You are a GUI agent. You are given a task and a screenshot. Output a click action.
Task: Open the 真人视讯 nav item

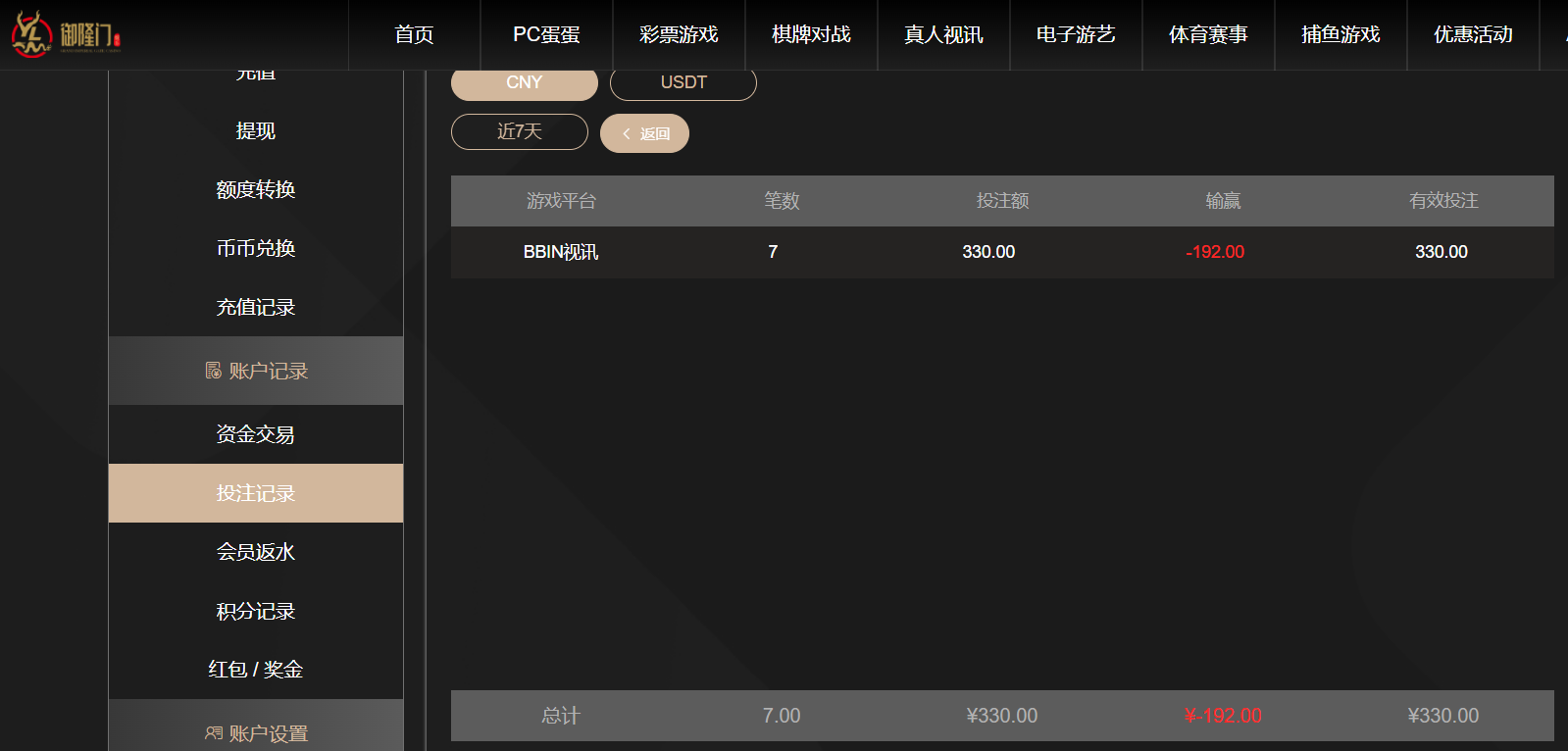click(943, 34)
